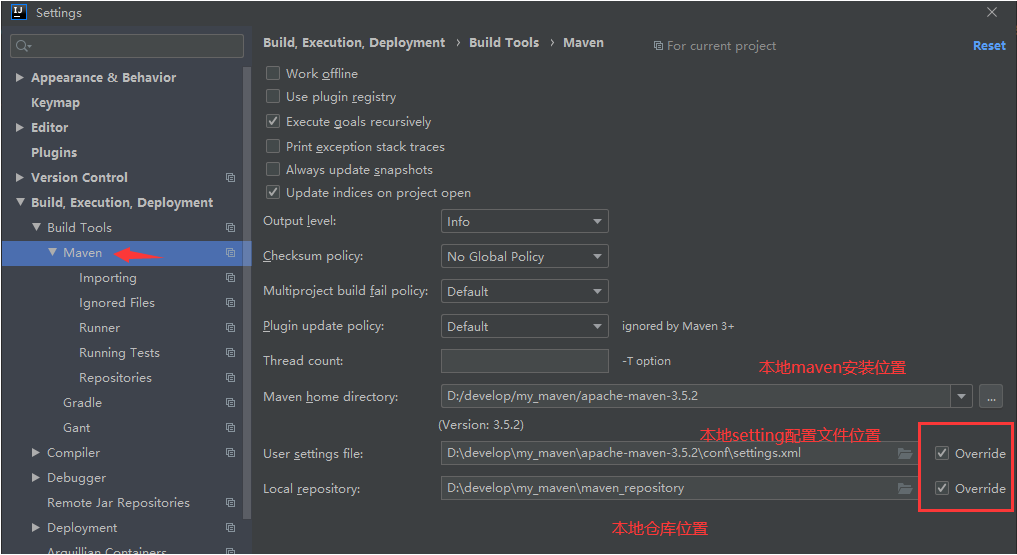Click the project-scope icon beside Compiler

tap(230, 453)
